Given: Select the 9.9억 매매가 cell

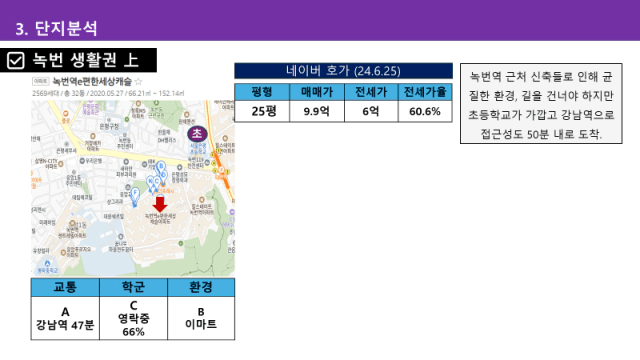Looking at the screenshot, I should click(317, 111).
